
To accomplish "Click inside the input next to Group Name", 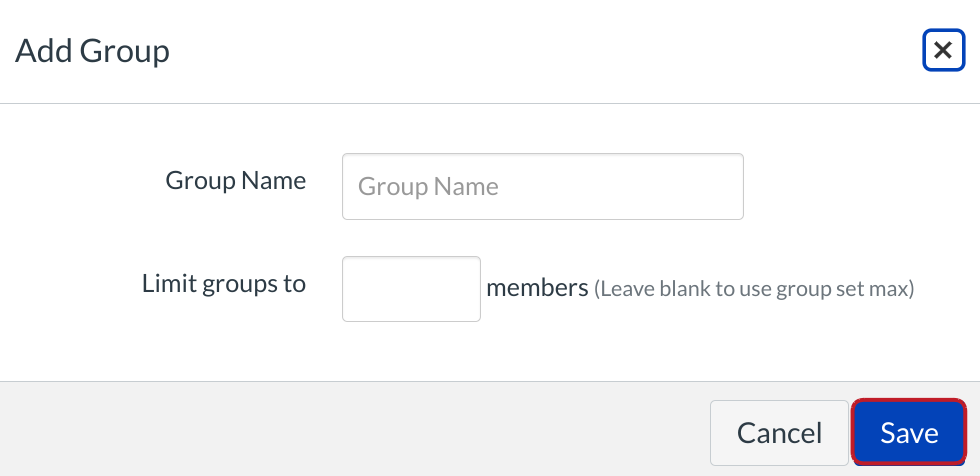I will 542,186.
